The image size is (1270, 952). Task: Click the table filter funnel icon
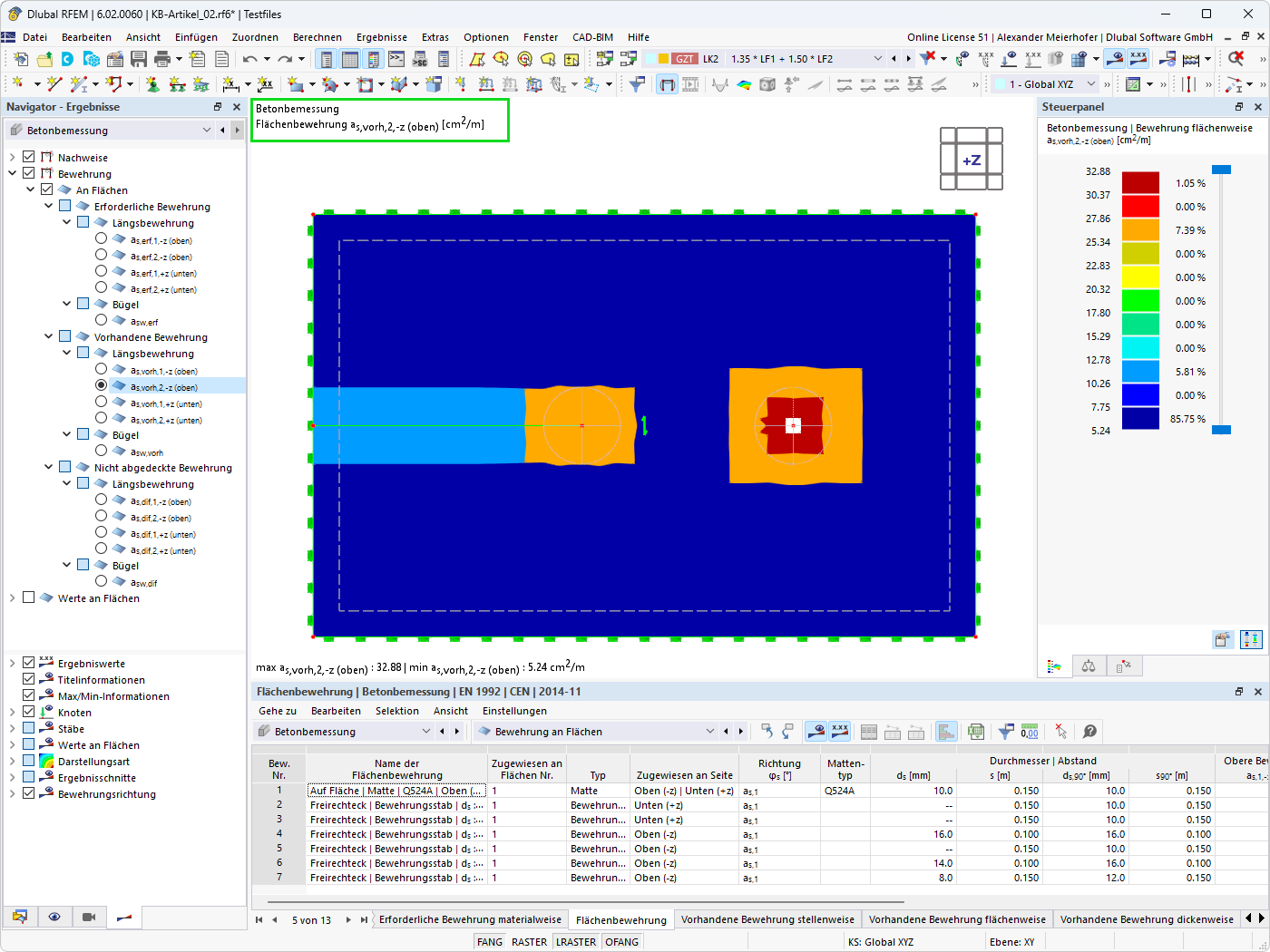[1006, 732]
